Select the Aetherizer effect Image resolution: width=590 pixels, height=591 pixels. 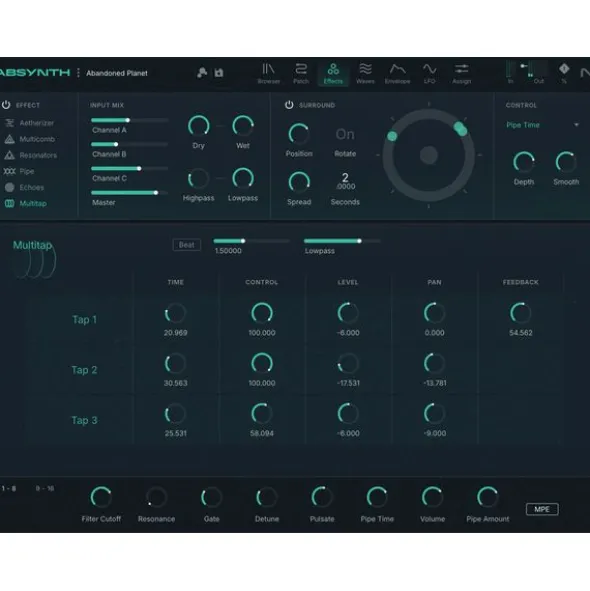coord(29,123)
